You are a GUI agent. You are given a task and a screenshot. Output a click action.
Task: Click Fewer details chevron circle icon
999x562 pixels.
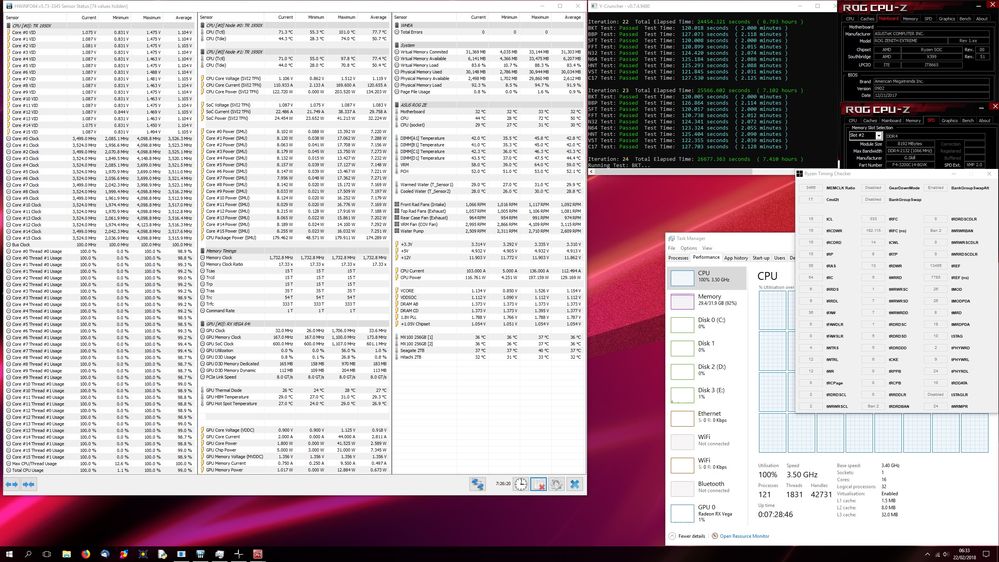(x=672, y=536)
